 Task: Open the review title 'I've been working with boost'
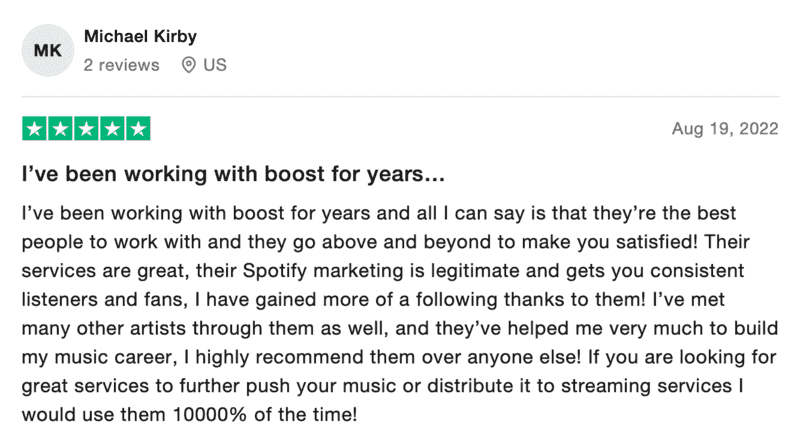(233, 174)
